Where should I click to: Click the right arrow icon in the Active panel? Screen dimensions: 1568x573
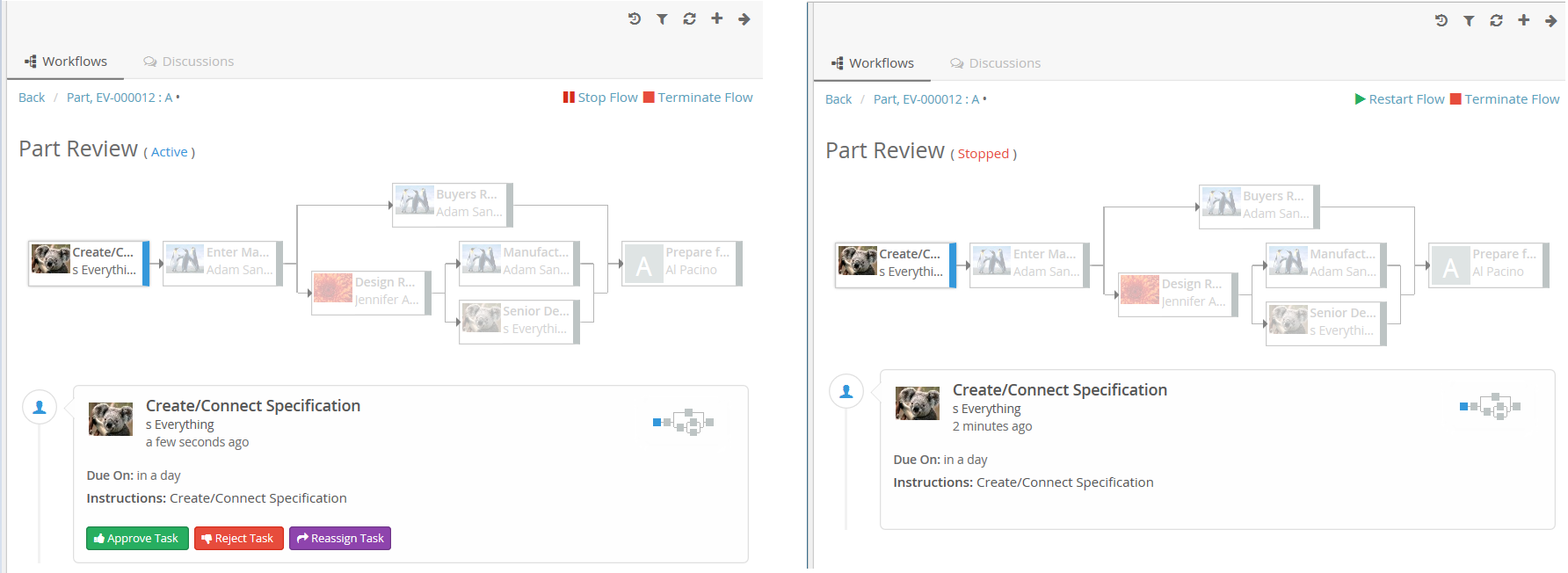tap(744, 18)
